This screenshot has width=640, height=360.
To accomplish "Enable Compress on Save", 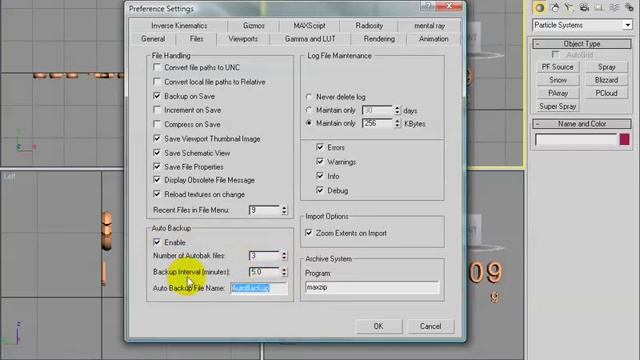I will 157,124.
